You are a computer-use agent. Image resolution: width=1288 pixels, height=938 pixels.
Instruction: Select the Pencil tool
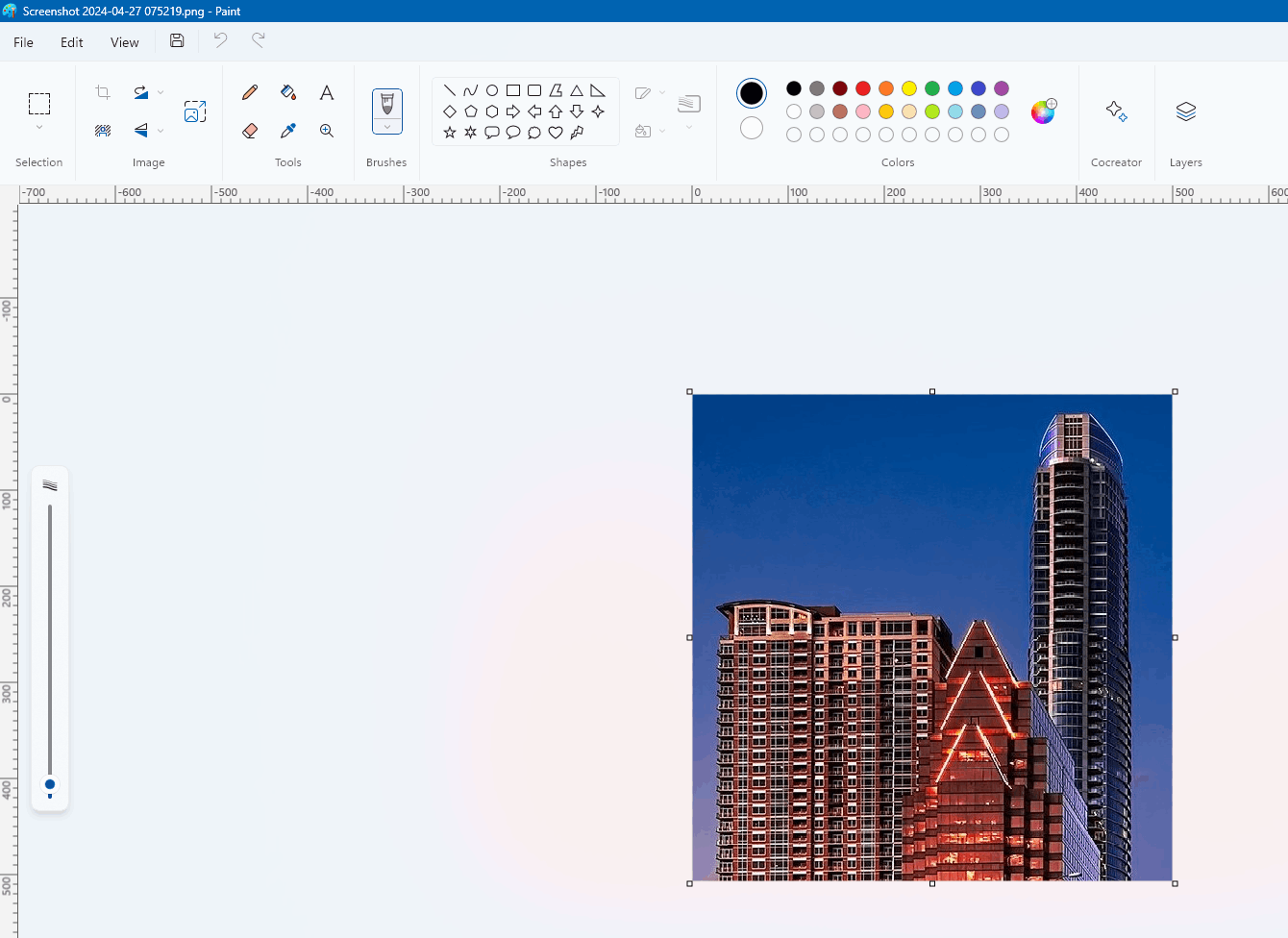(249, 92)
